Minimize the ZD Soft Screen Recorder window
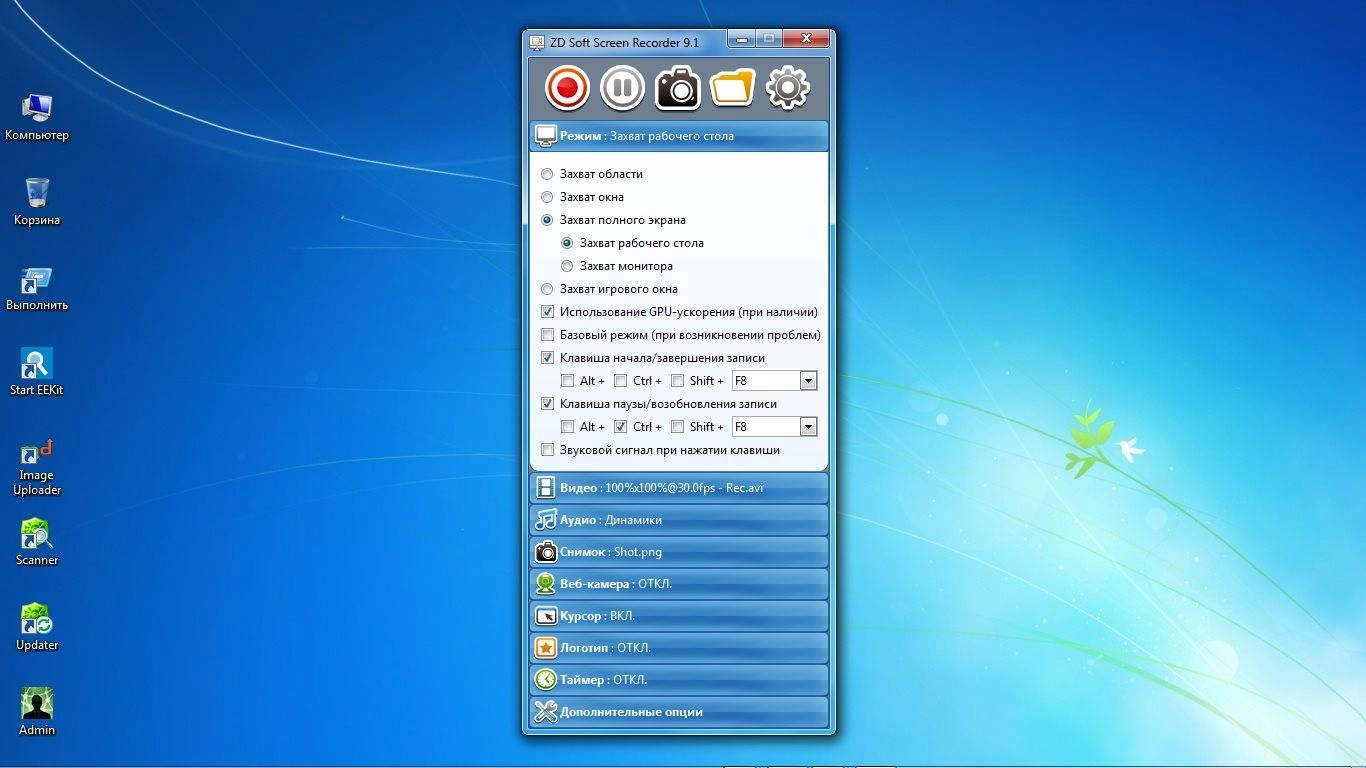 (x=741, y=39)
